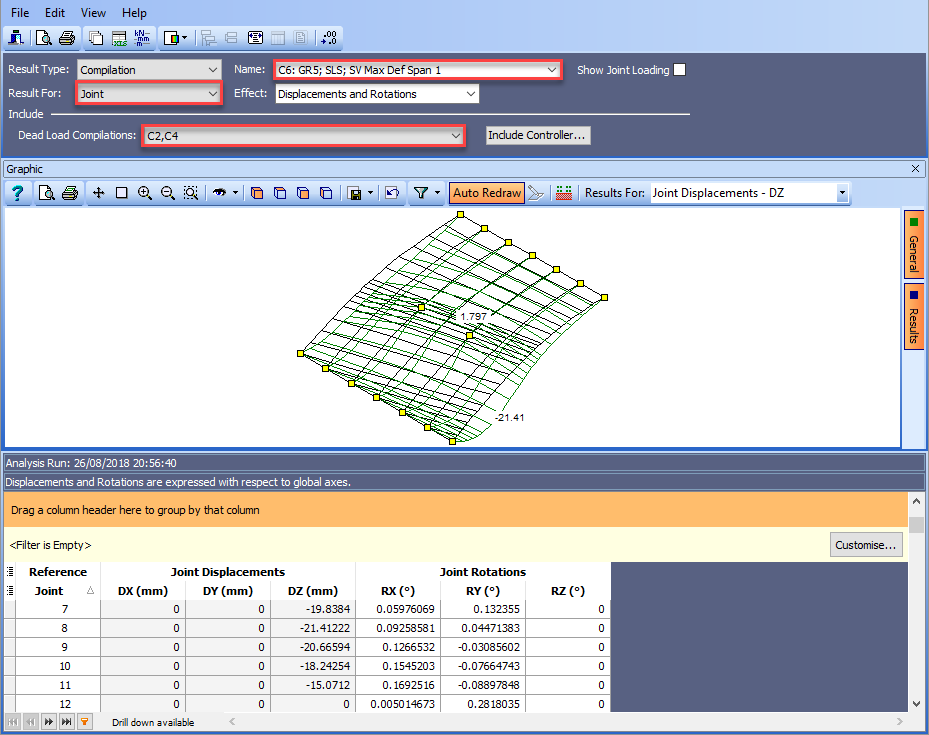The height and width of the screenshot is (735, 929).
Task: Click RY cell value 0.2818035
Action: pyautogui.click(x=483, y=704)
